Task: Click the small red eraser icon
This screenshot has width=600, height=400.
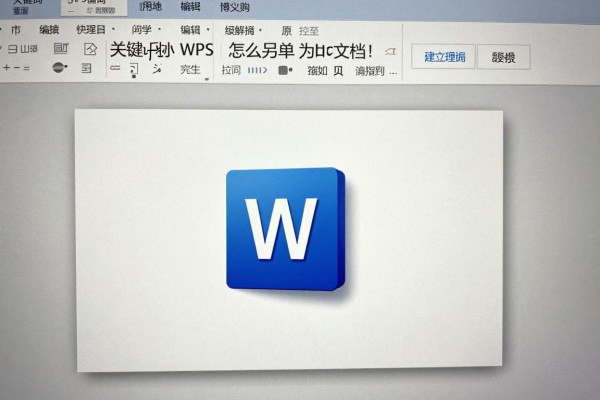Action: (x=391, y=51)
